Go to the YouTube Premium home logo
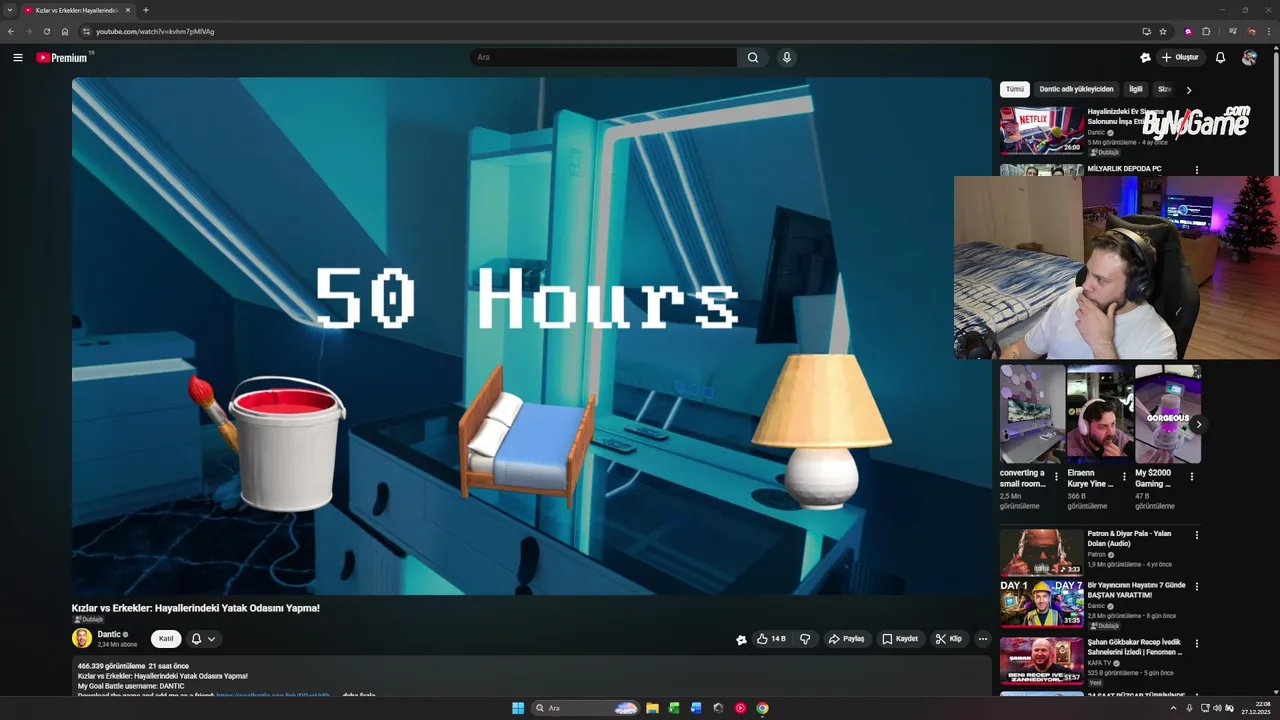This screenshot has height=720, width=1280. pos(64,58)
